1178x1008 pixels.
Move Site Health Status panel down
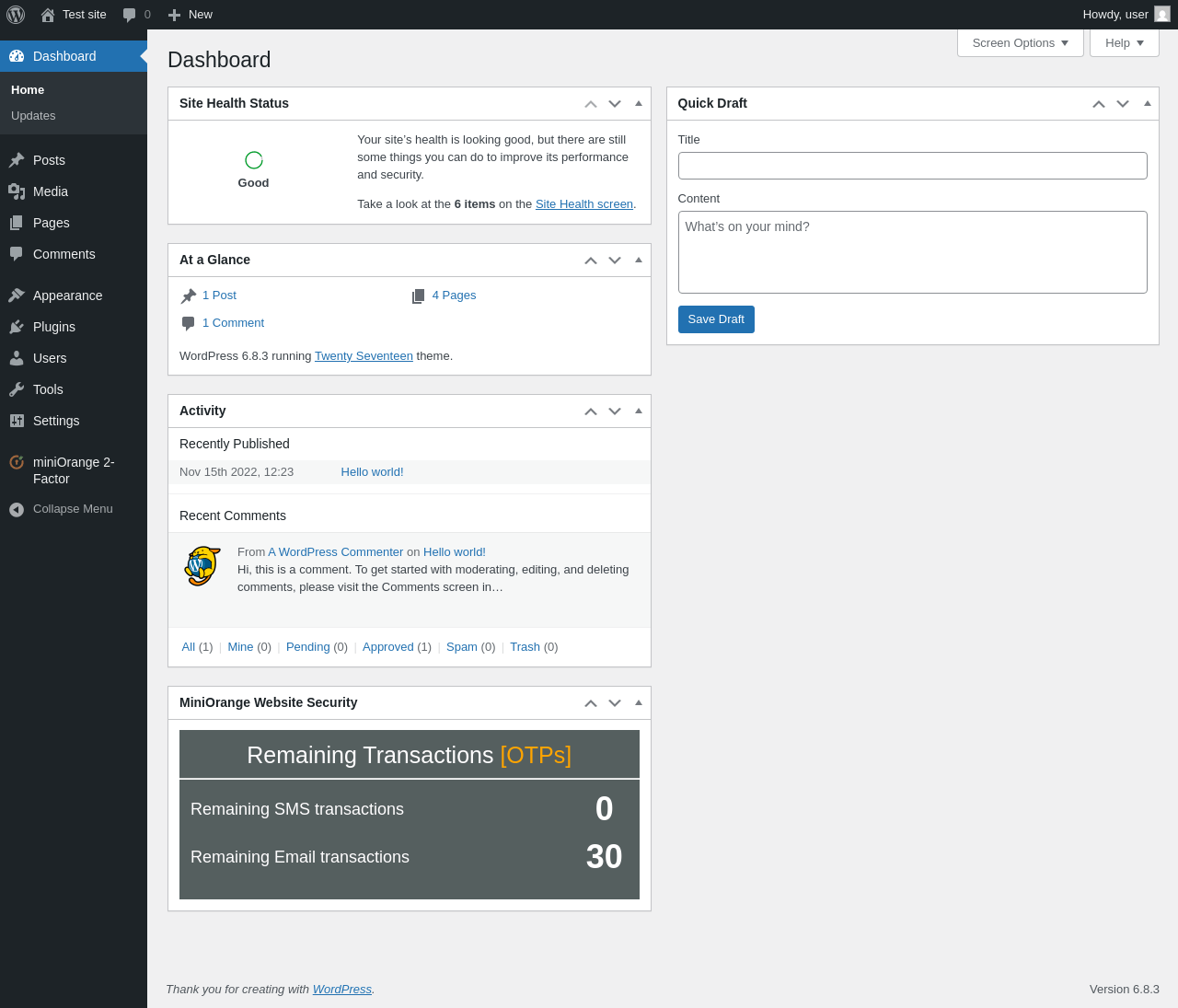pyautogui.click(x=615, y=104)
